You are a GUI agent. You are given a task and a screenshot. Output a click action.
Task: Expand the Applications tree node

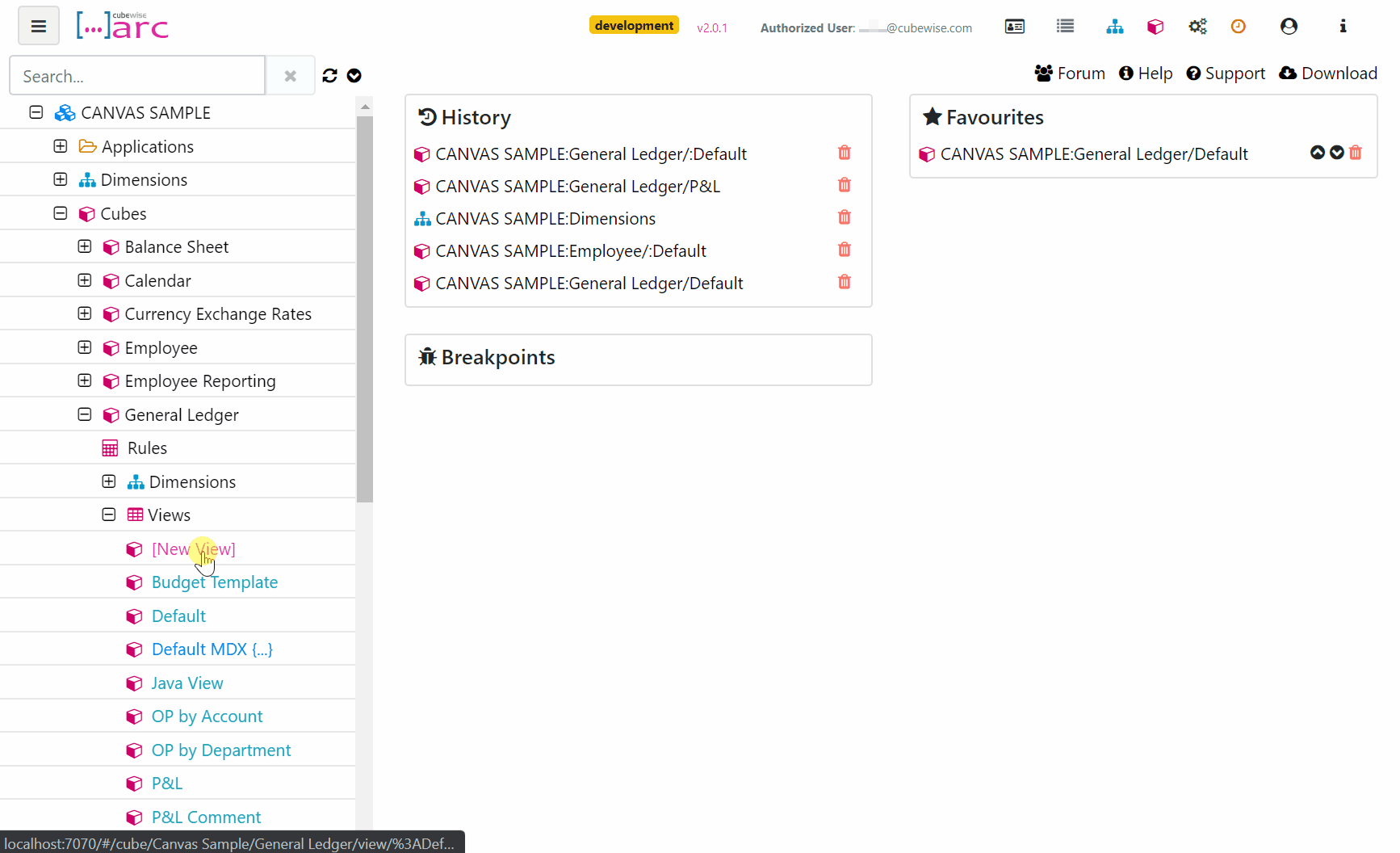click(61, 146)
